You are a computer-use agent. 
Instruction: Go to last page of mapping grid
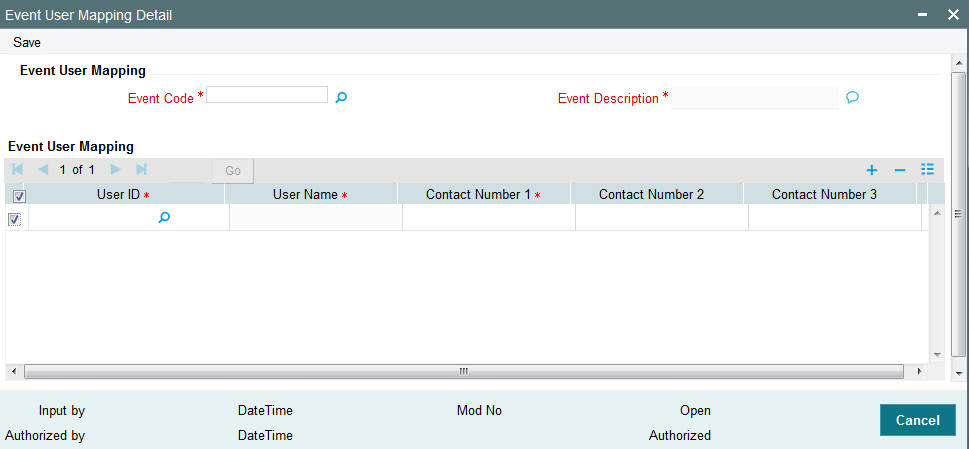tap(141, 169)
